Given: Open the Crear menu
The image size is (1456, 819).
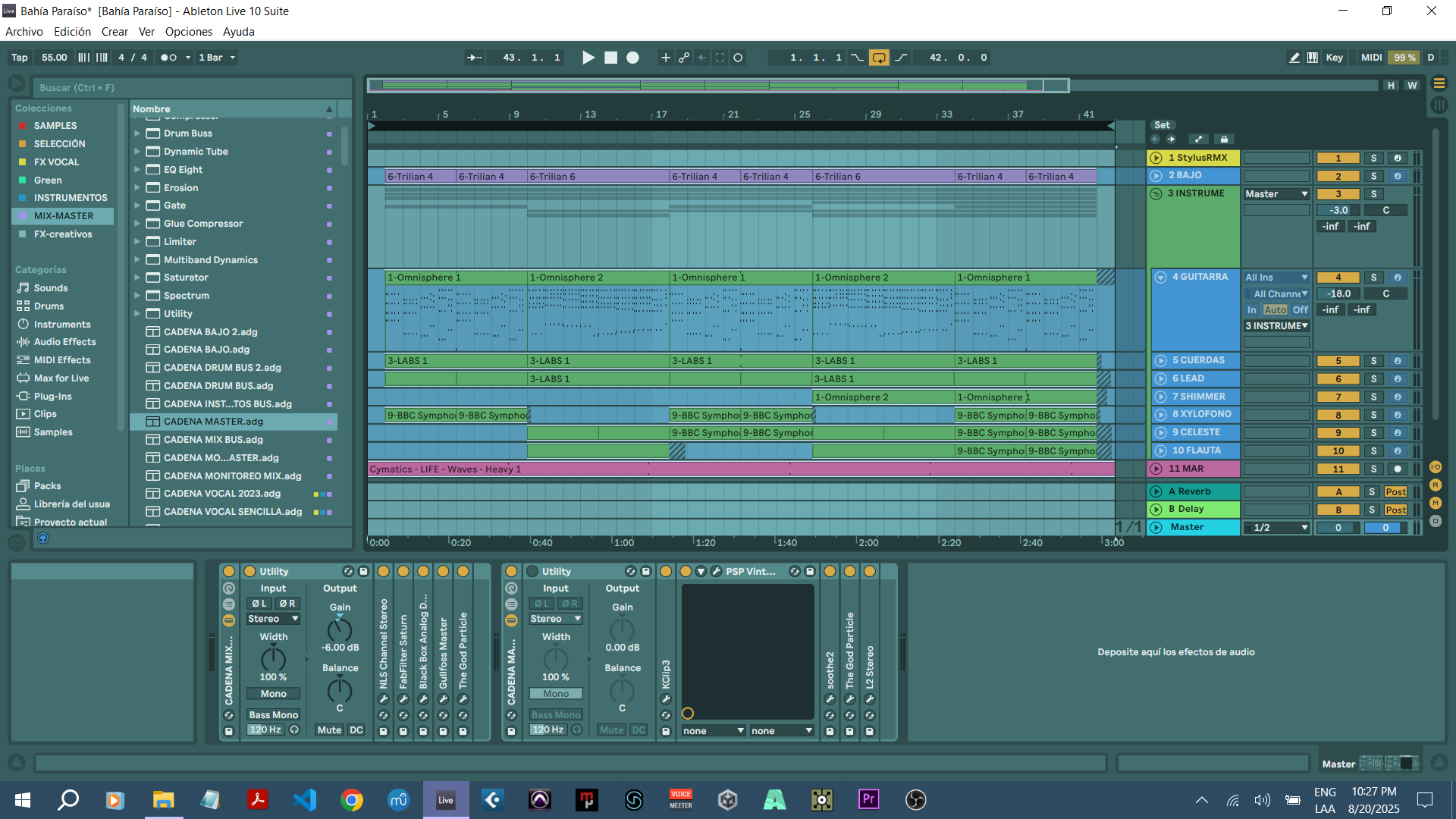Looking at the screenshot, I should 115,32.
